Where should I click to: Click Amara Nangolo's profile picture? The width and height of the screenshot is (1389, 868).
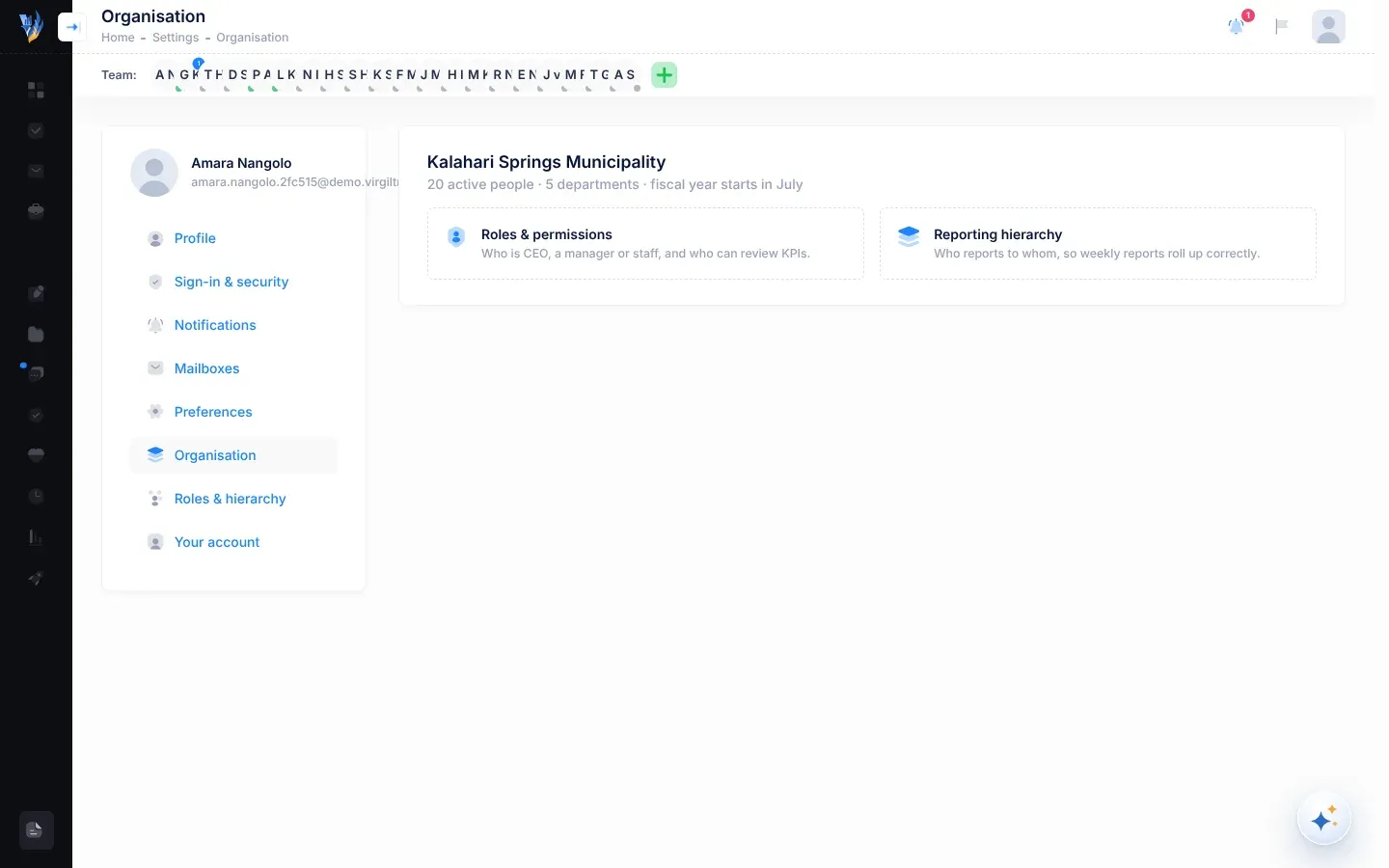(154, 173)
